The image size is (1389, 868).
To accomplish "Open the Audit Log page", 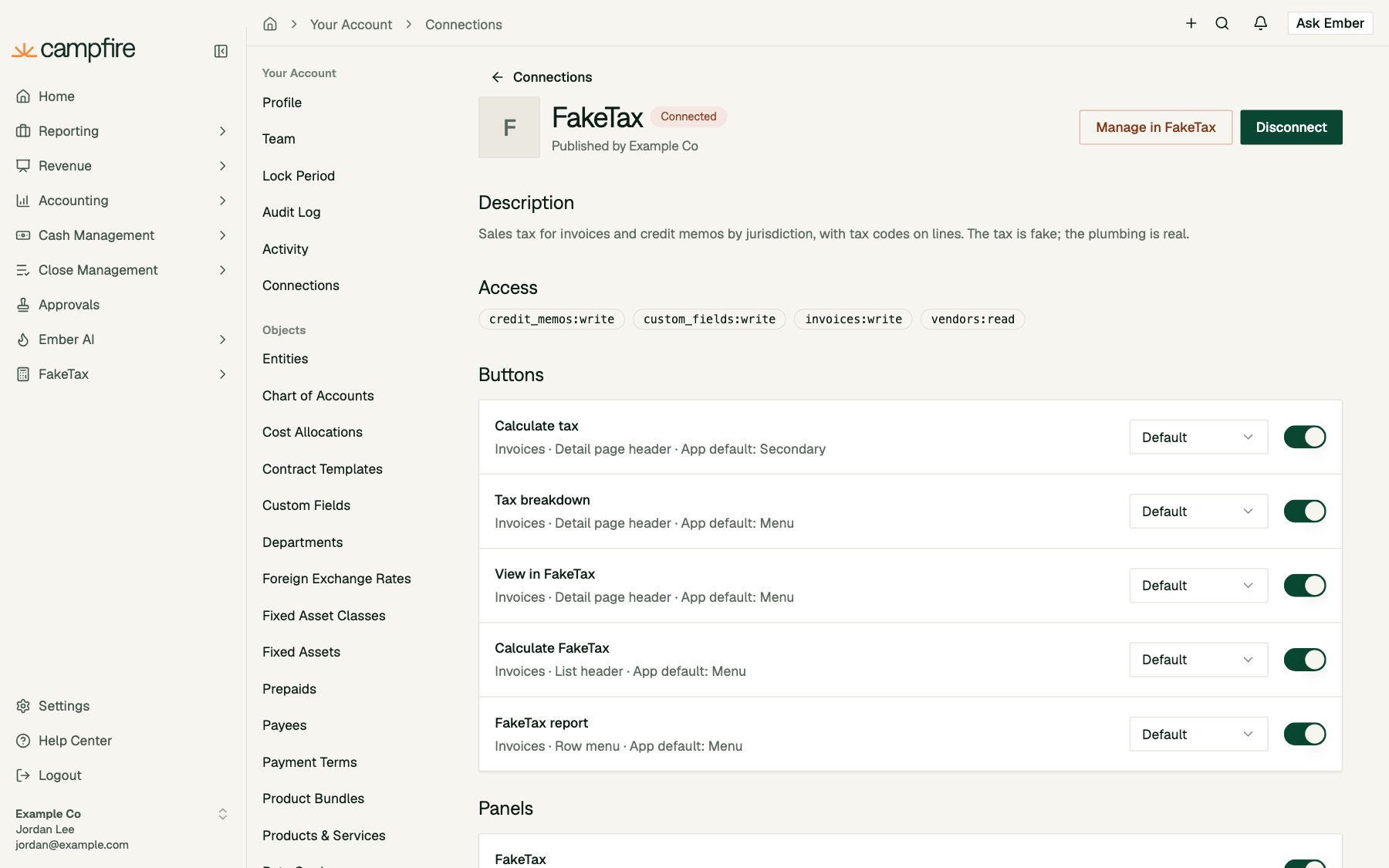I will (x=291, y=212).
